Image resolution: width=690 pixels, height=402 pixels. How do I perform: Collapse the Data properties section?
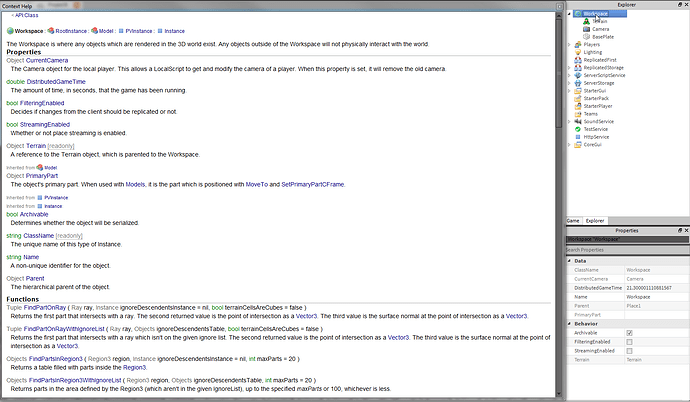coord(569,261)
